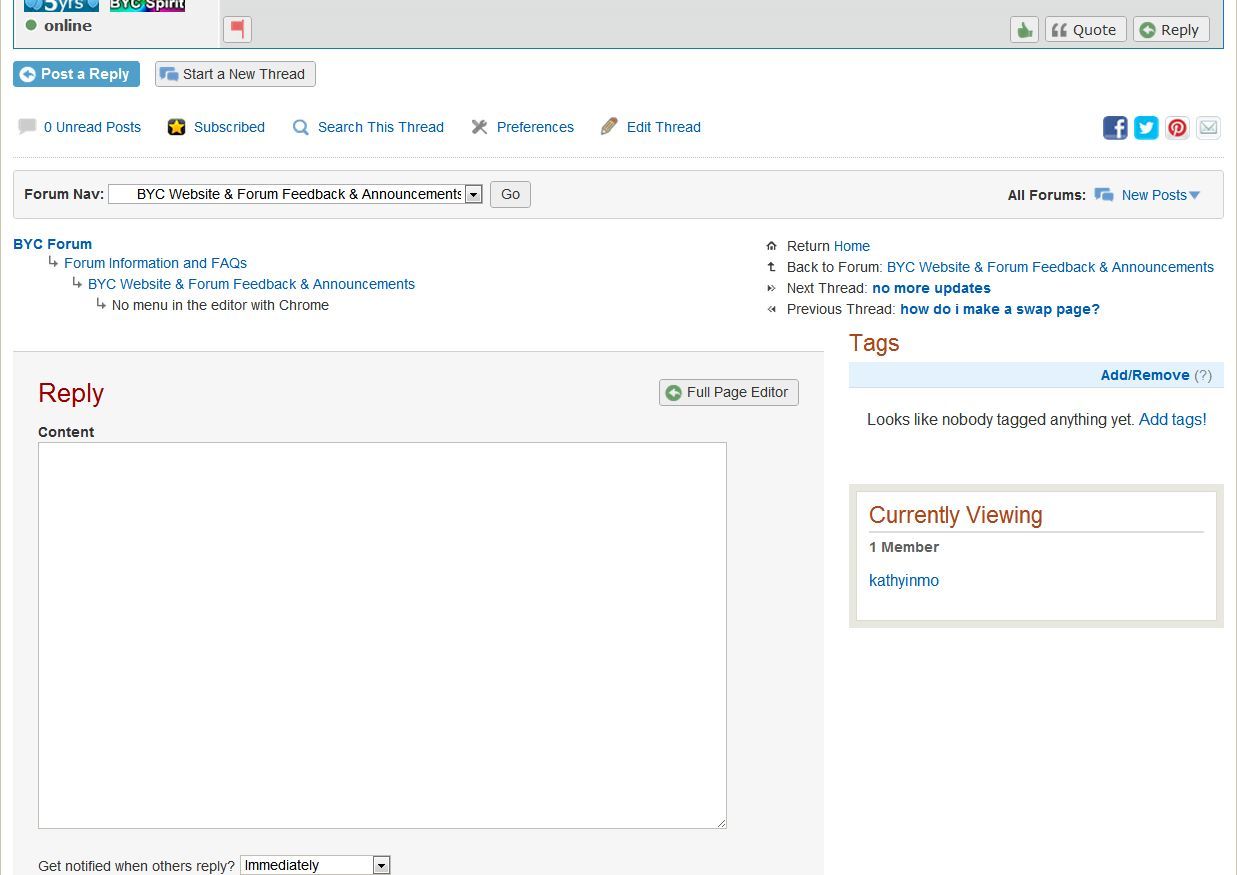
Task: Open thread Preferences
Action: pos(535,127)
